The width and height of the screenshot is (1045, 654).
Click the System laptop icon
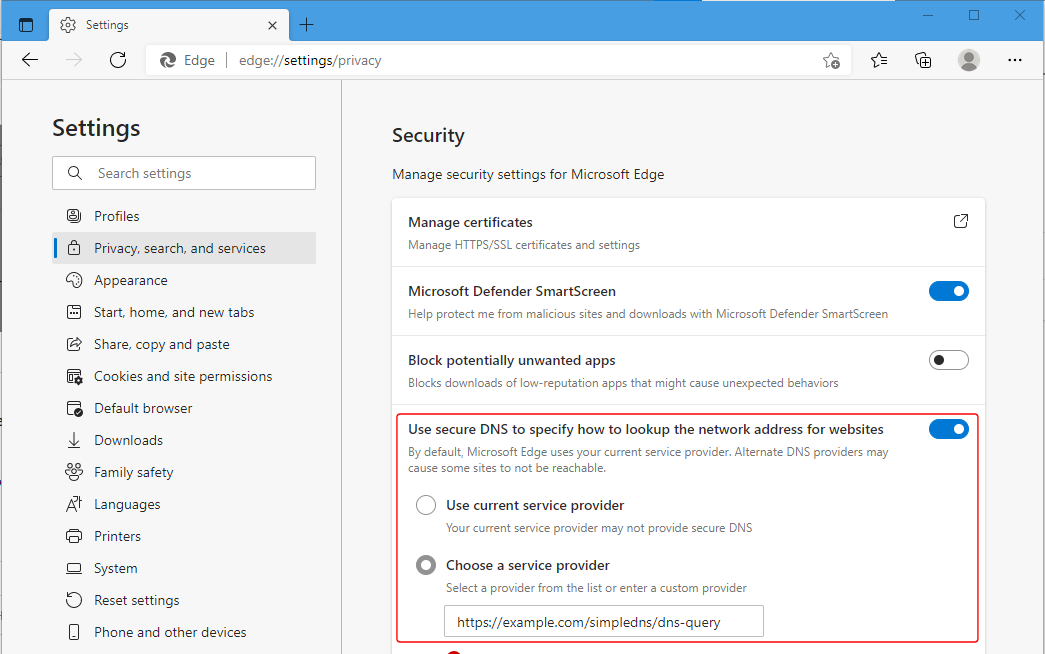74,568
